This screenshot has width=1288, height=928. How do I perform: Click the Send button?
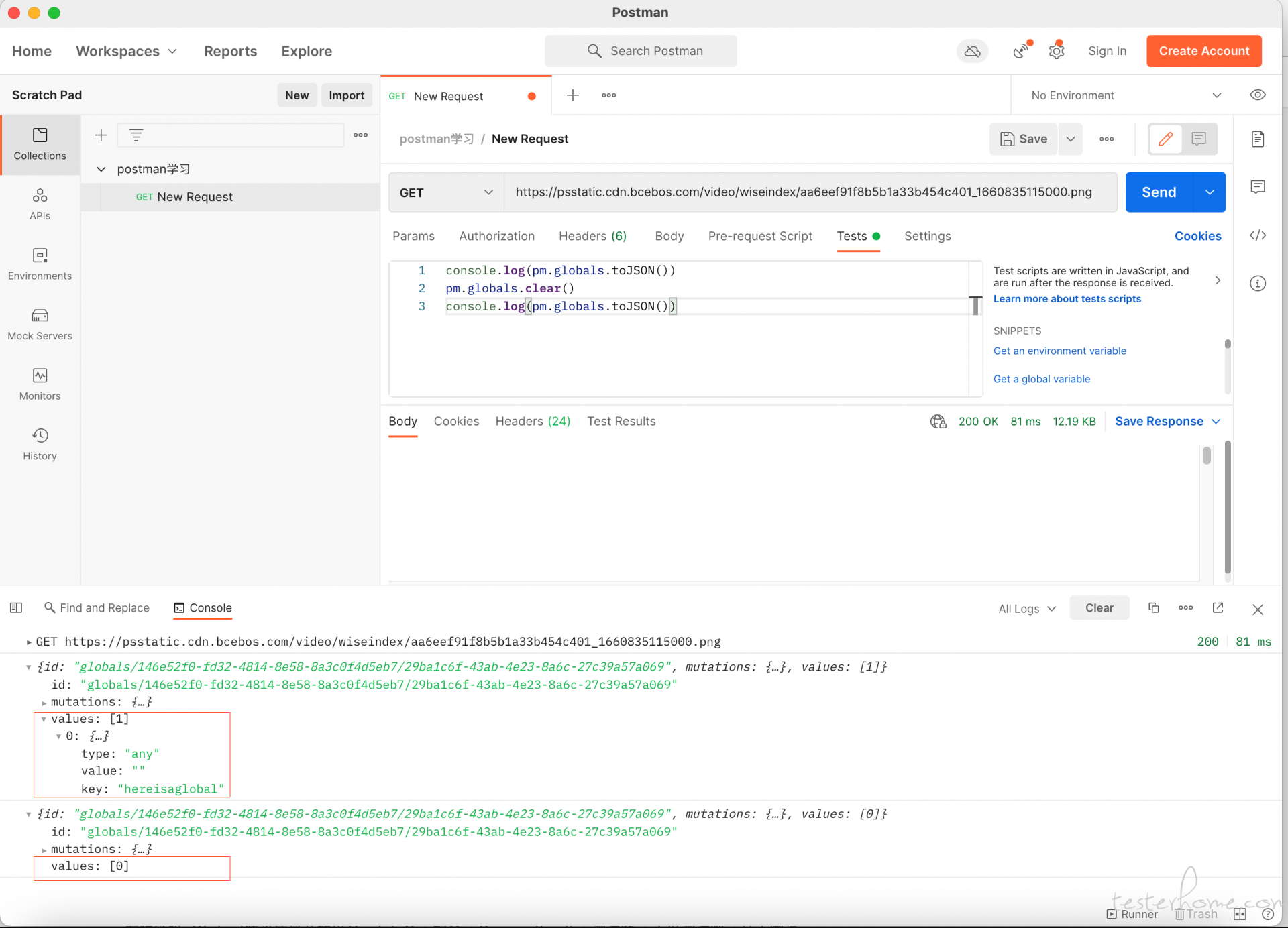pos(1159,192)
